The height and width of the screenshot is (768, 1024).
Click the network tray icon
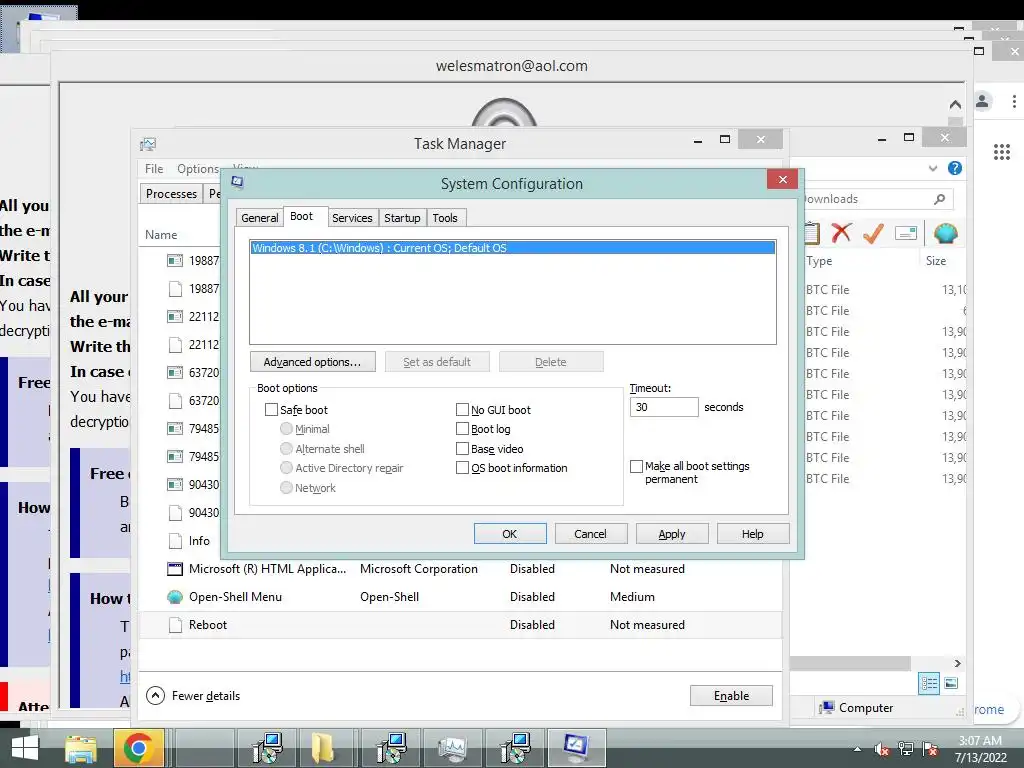coord(906,748)
